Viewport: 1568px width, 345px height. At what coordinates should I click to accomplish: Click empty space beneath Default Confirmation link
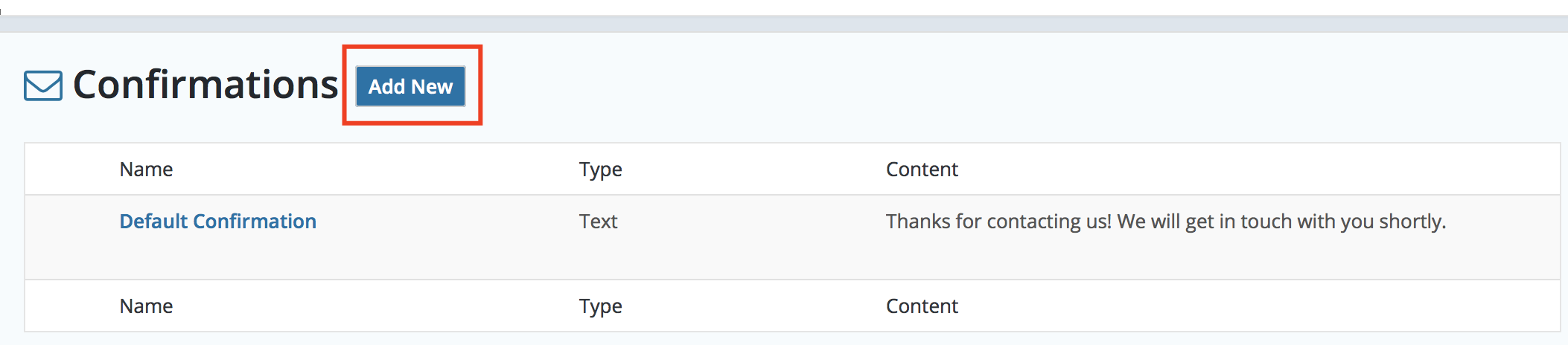[217, 257]
